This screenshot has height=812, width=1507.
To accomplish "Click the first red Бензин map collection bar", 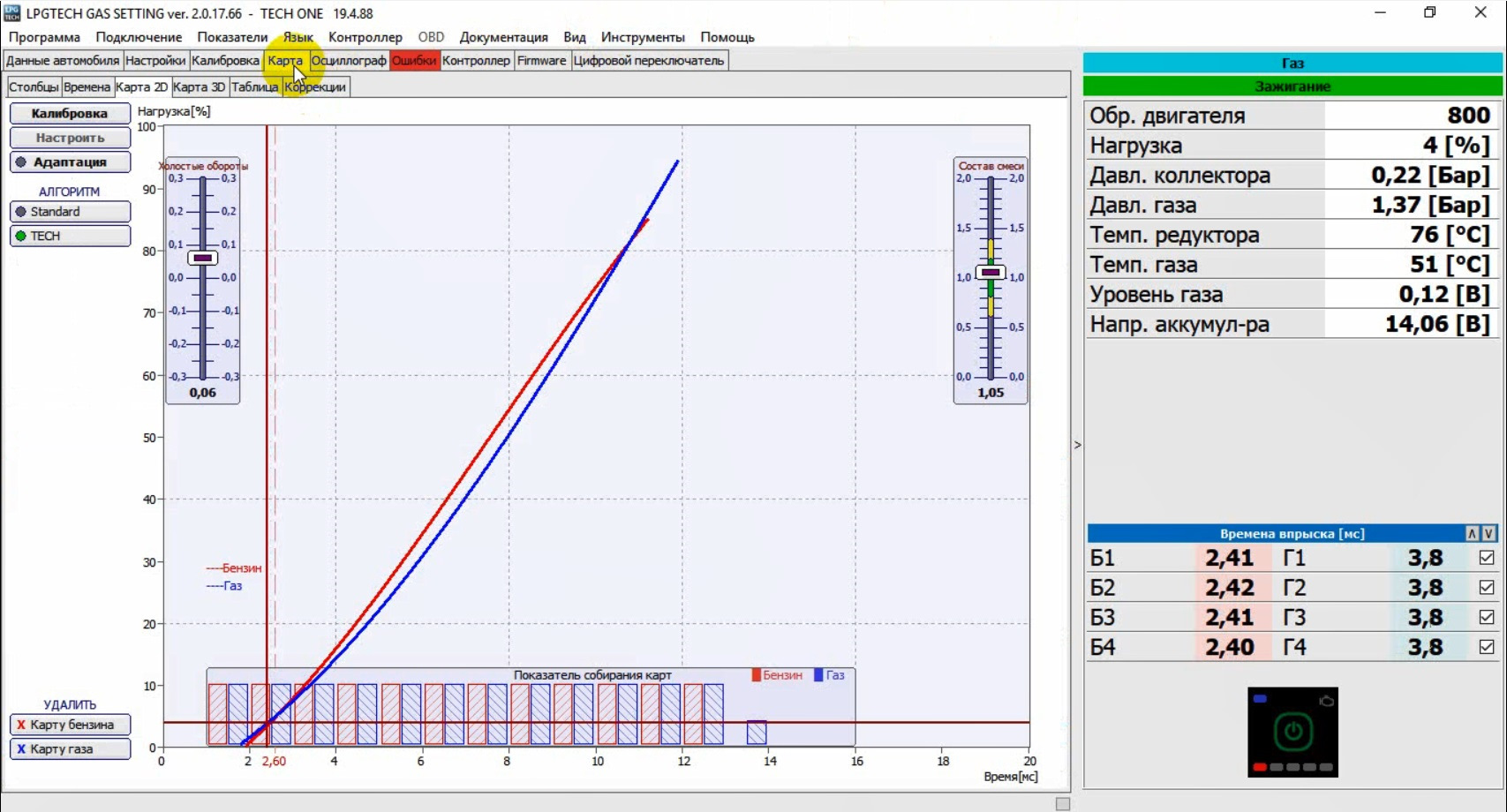I will (x=217, y=714).
